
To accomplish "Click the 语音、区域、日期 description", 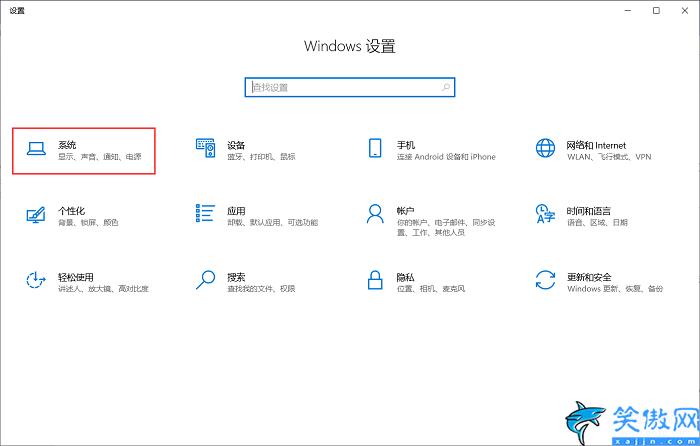I will [x=598, y=222].
